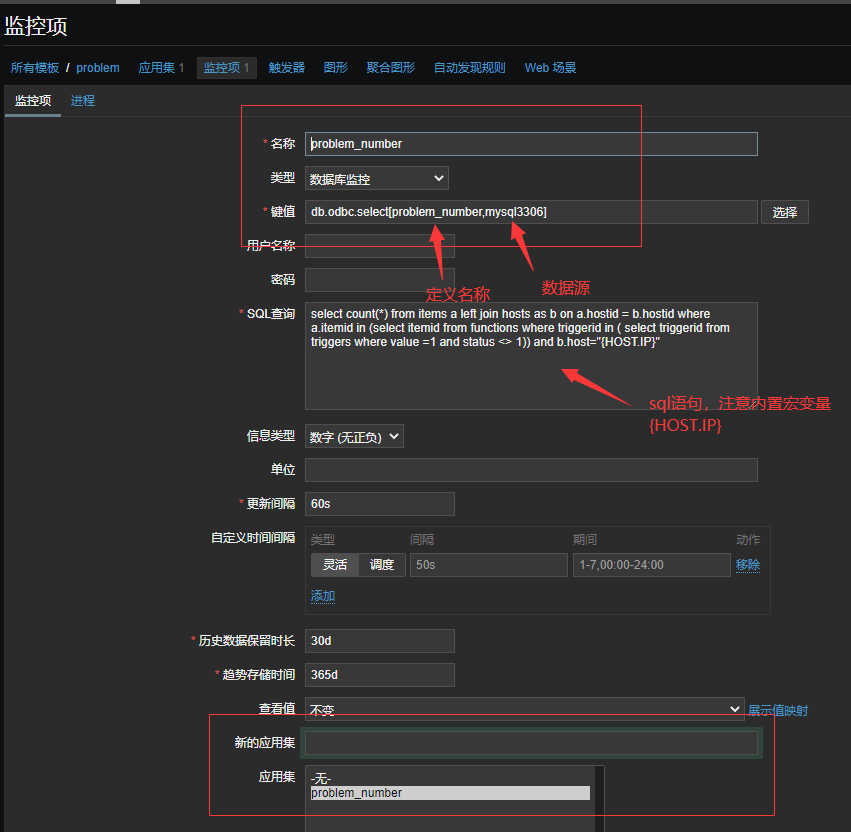
Task: Switch to the 进程 tab
Action: pyautogui.click(x=82, y=100)
